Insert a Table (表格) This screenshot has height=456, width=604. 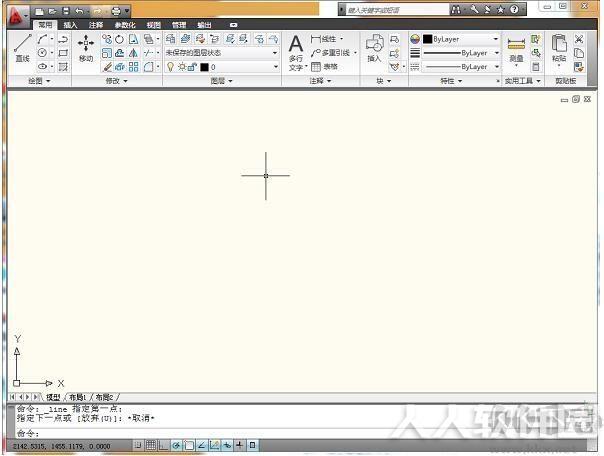324,67
